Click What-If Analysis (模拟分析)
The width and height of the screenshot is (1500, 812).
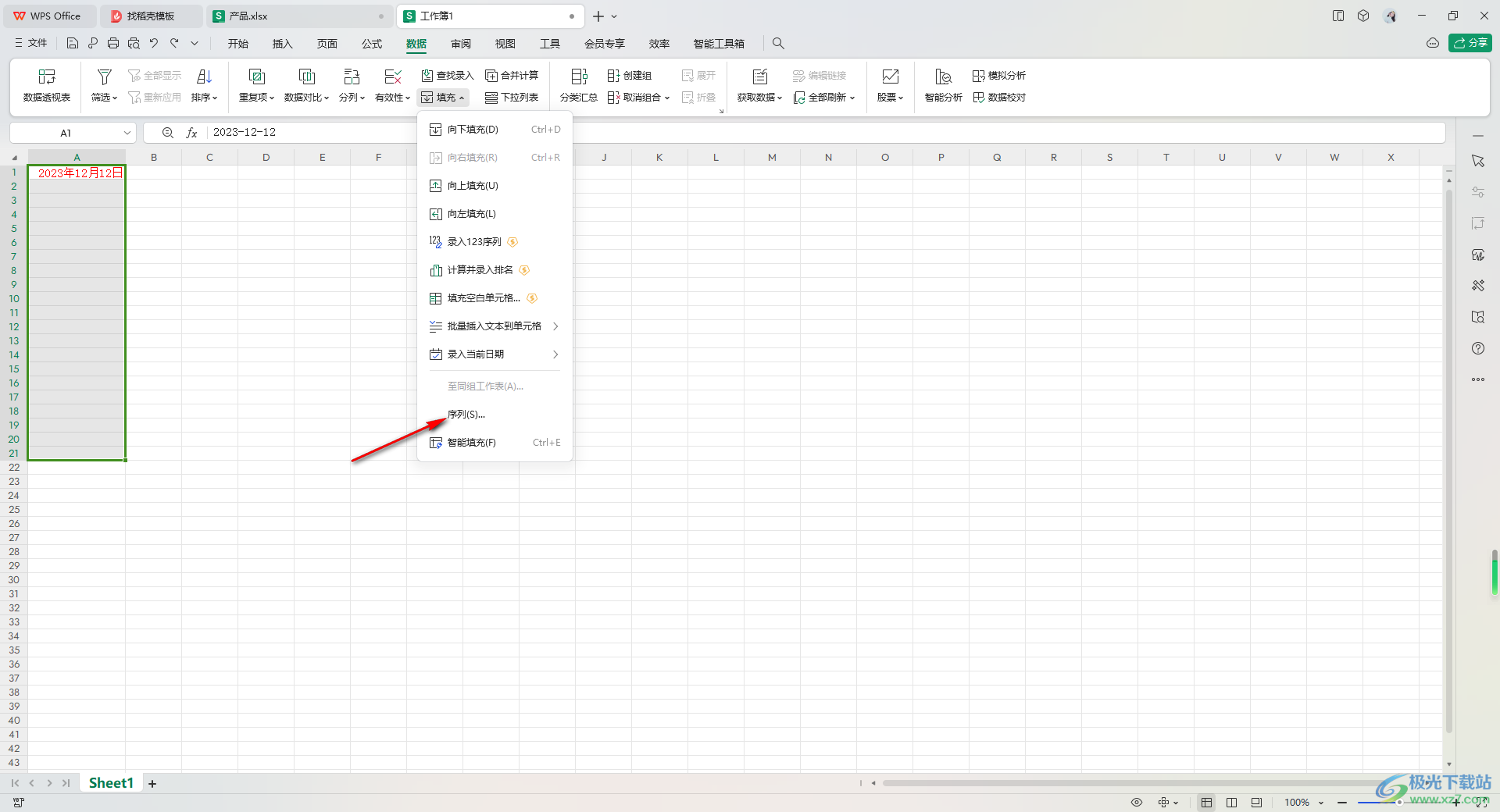(999, 76)
